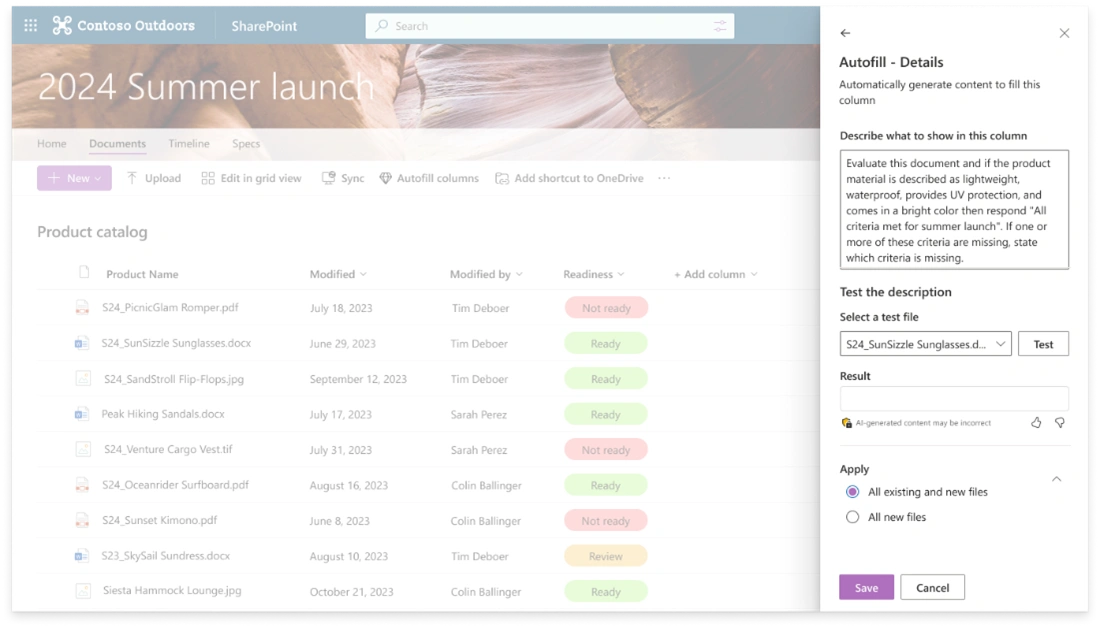
Task: Open the Specs tab
Action: pos(245,143)
